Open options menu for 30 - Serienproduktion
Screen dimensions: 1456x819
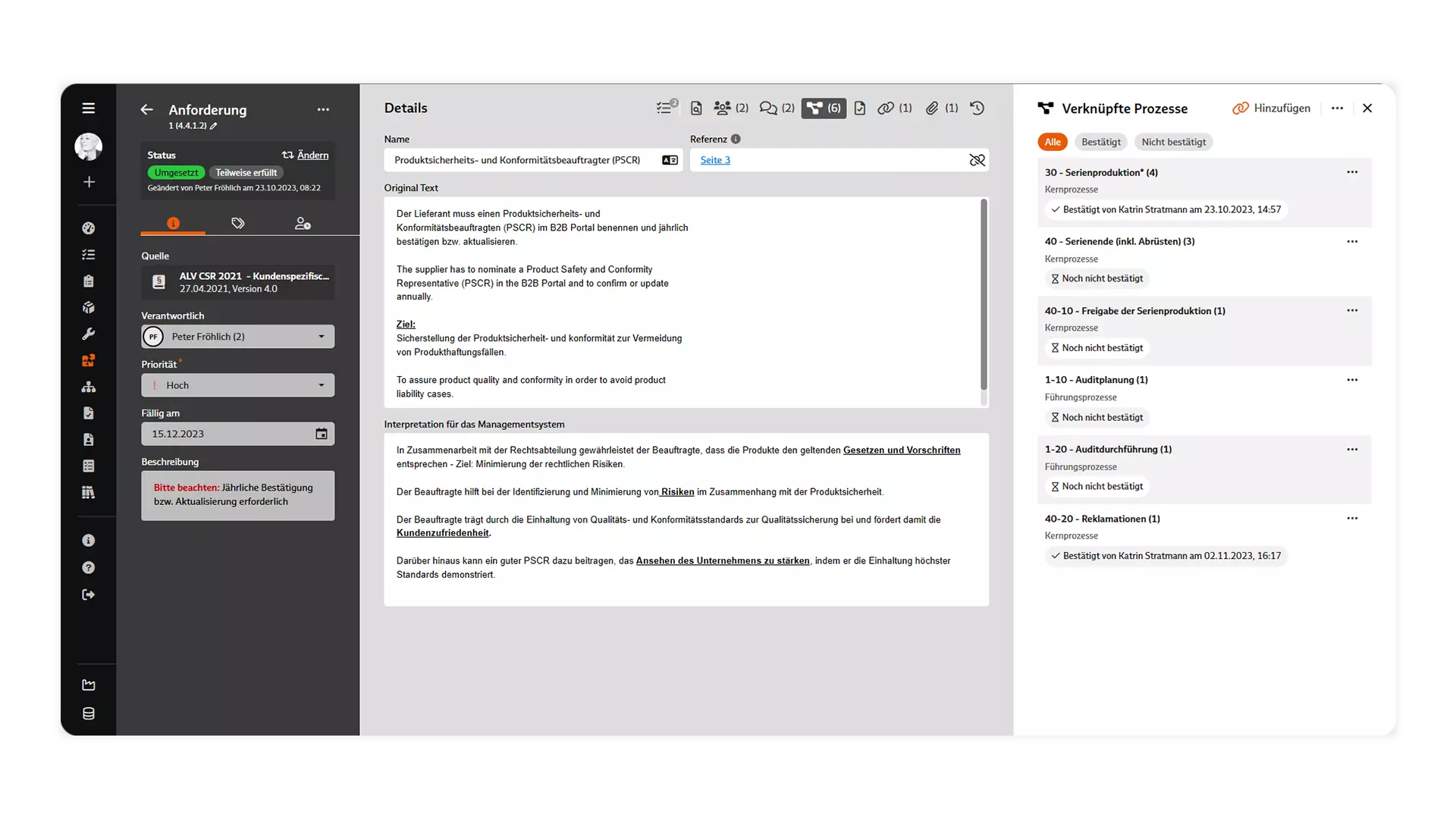click(1353, 172)
